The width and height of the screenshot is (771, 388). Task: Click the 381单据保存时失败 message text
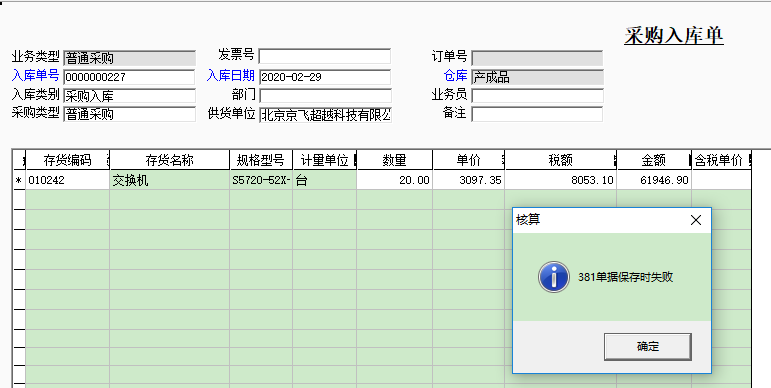click(x=625, y=277)
